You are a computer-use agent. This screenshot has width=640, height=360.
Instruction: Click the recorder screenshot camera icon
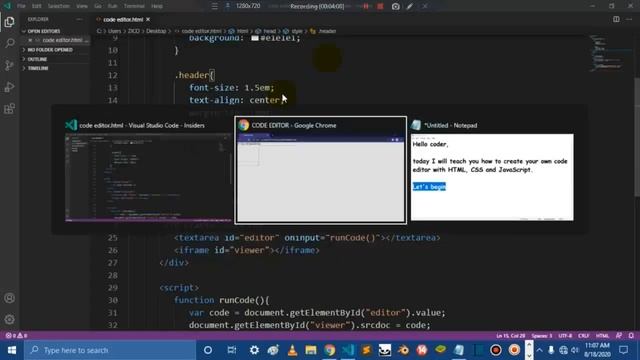[395, 6]
